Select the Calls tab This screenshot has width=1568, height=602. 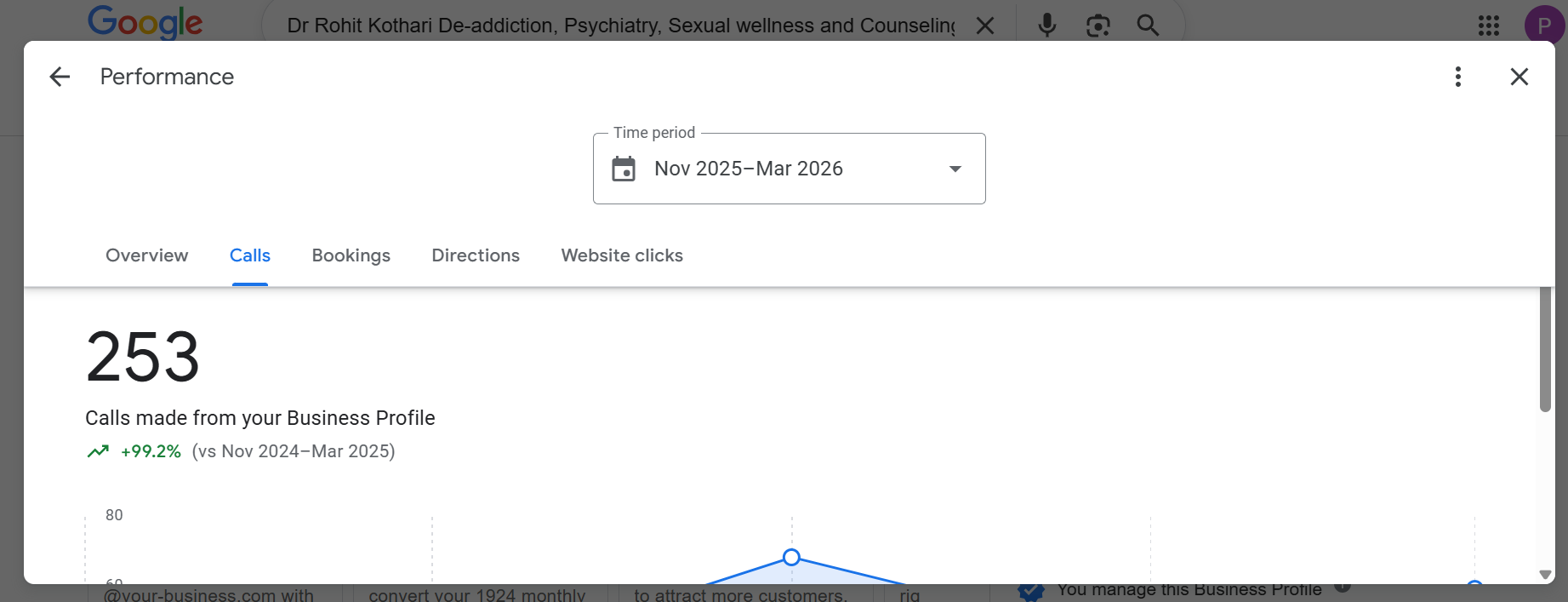point(250,255)
